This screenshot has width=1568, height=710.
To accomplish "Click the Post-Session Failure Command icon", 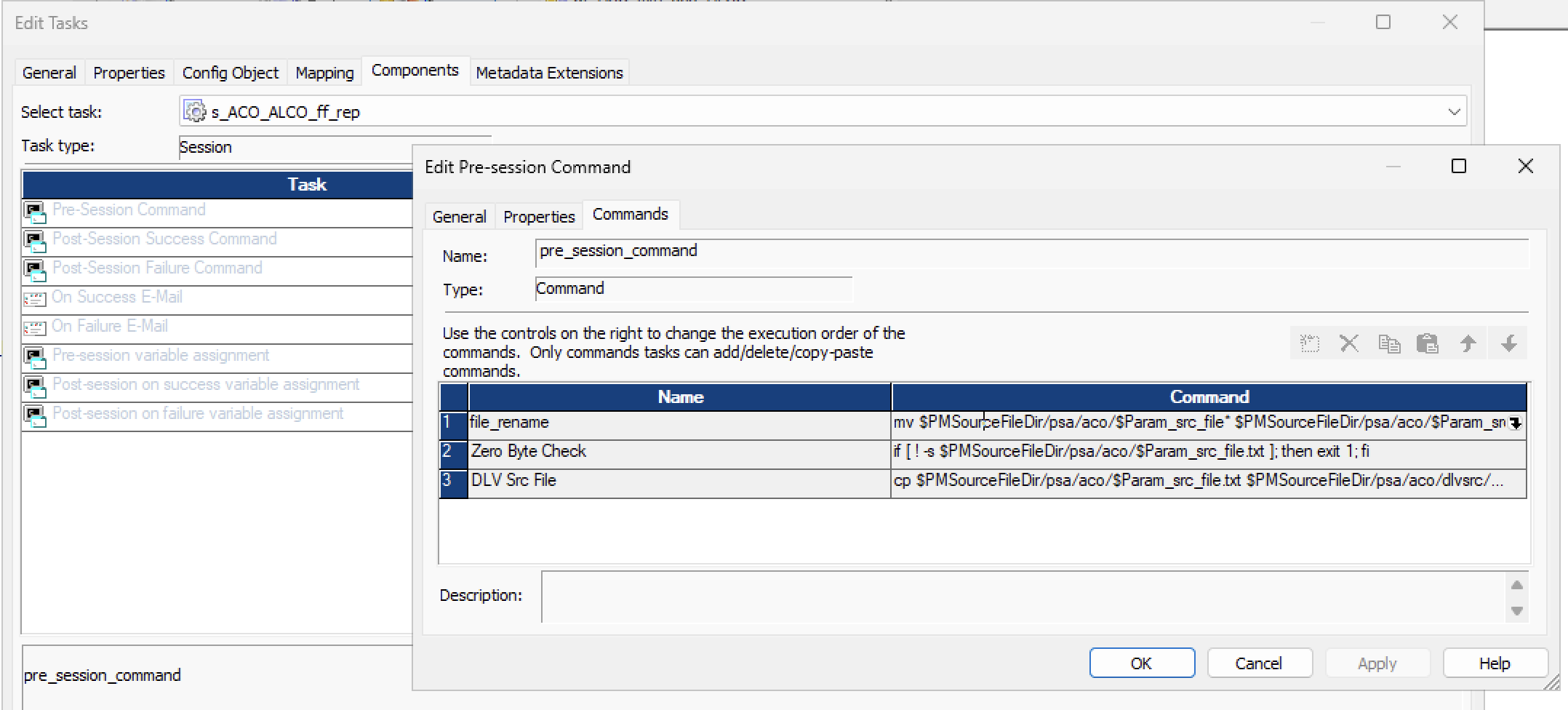I will (34, 269).
